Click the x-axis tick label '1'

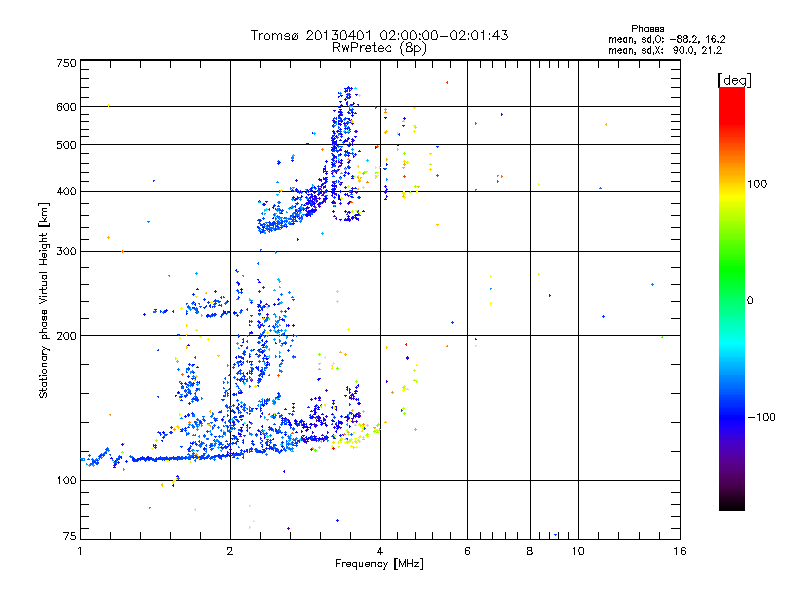point(80,551)
